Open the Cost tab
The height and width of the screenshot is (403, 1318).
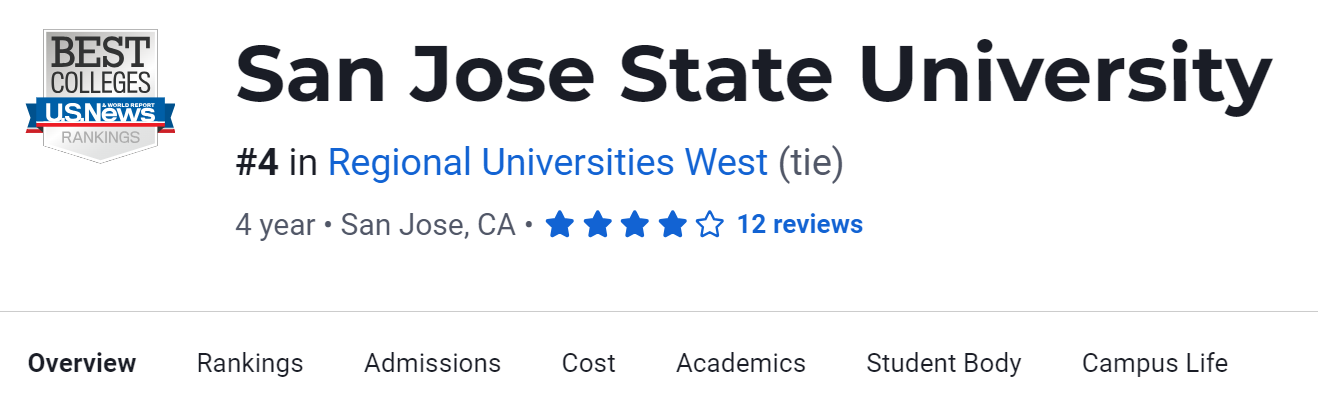(x=588, y=363)
